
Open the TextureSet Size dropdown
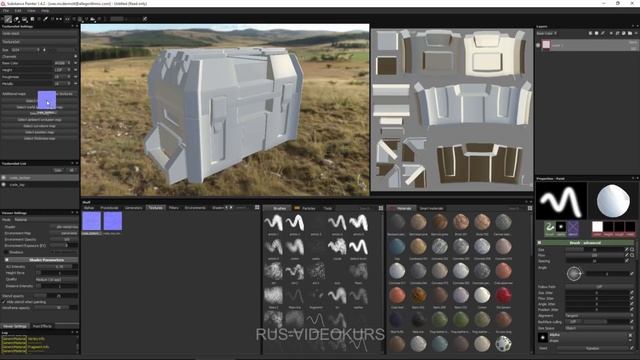pyautogui.click(x=24, y=50)
